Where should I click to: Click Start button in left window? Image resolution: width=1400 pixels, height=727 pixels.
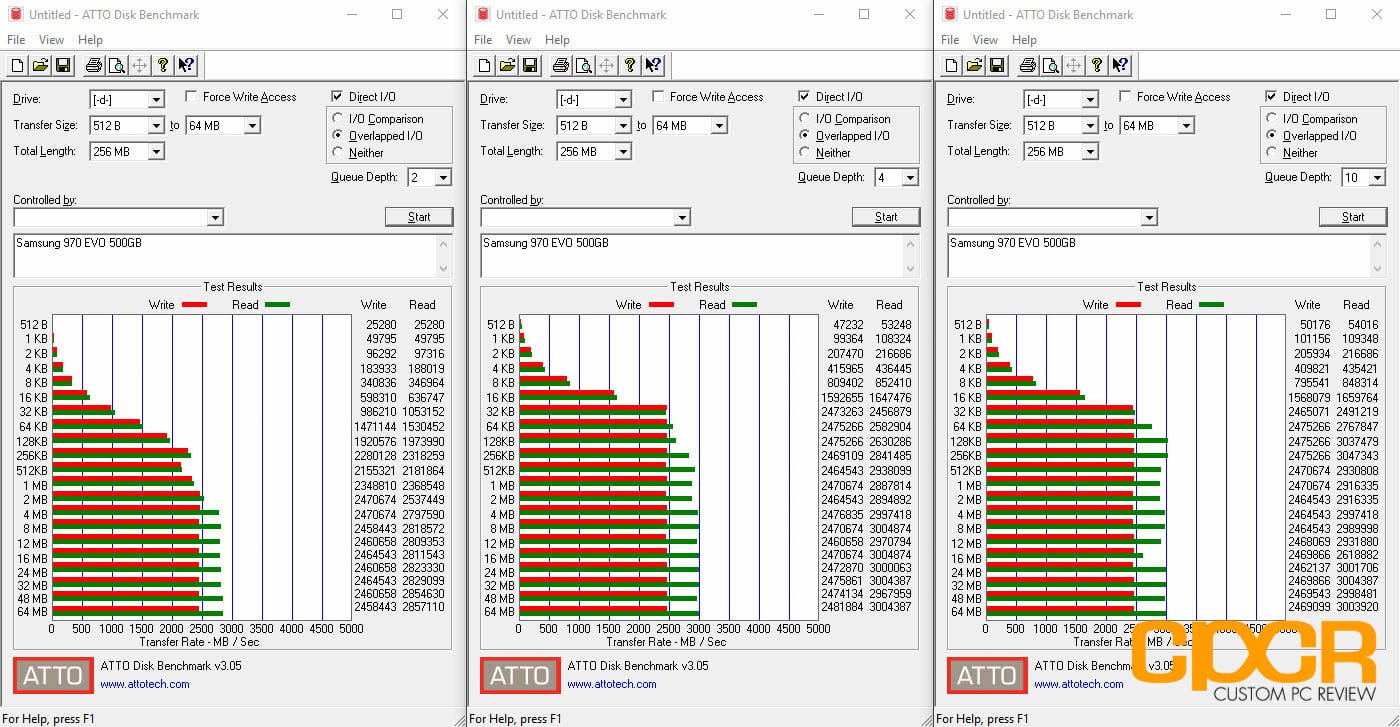click(x=419, y=217)
